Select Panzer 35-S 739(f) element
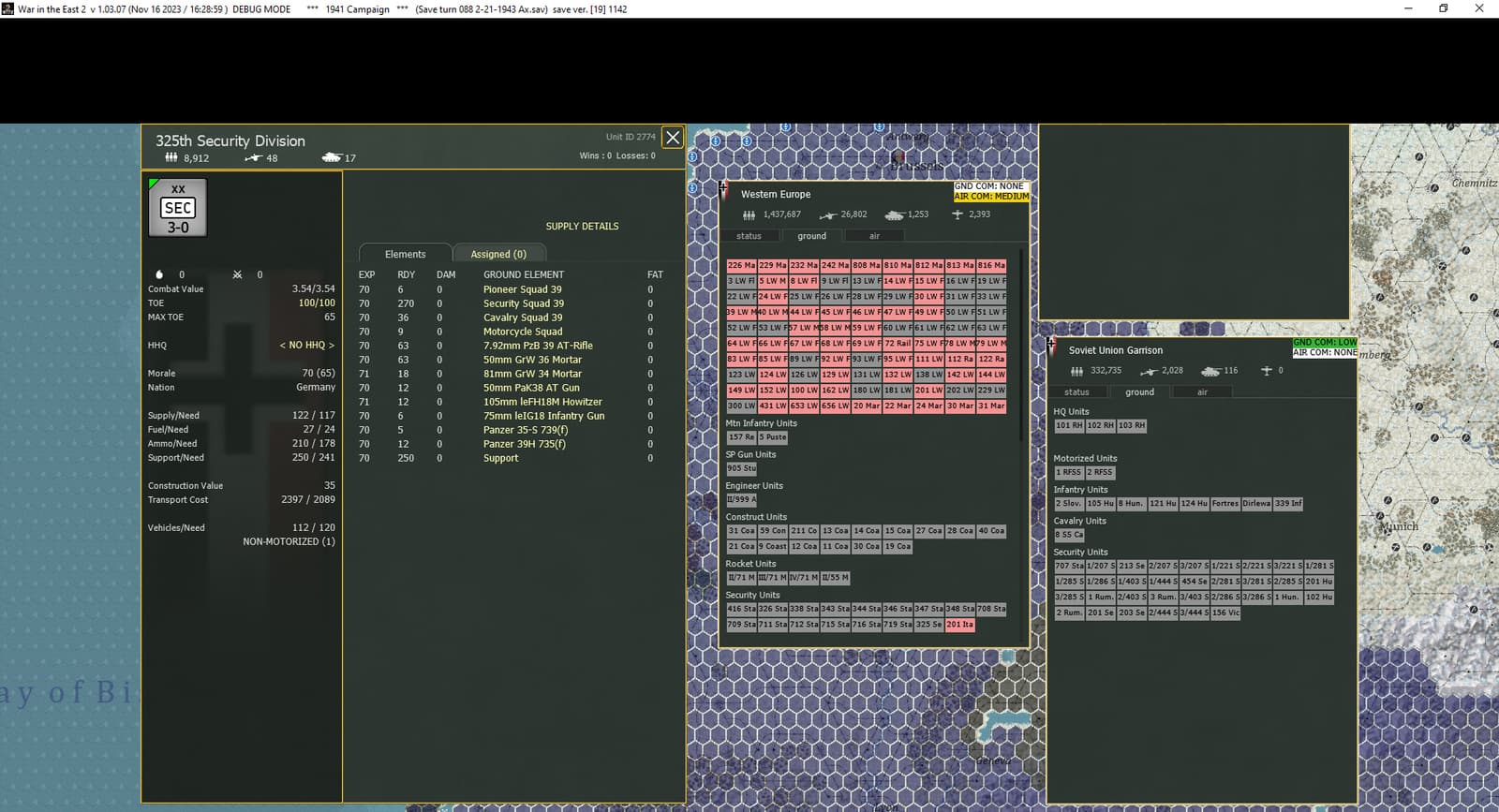 (526, 430)
